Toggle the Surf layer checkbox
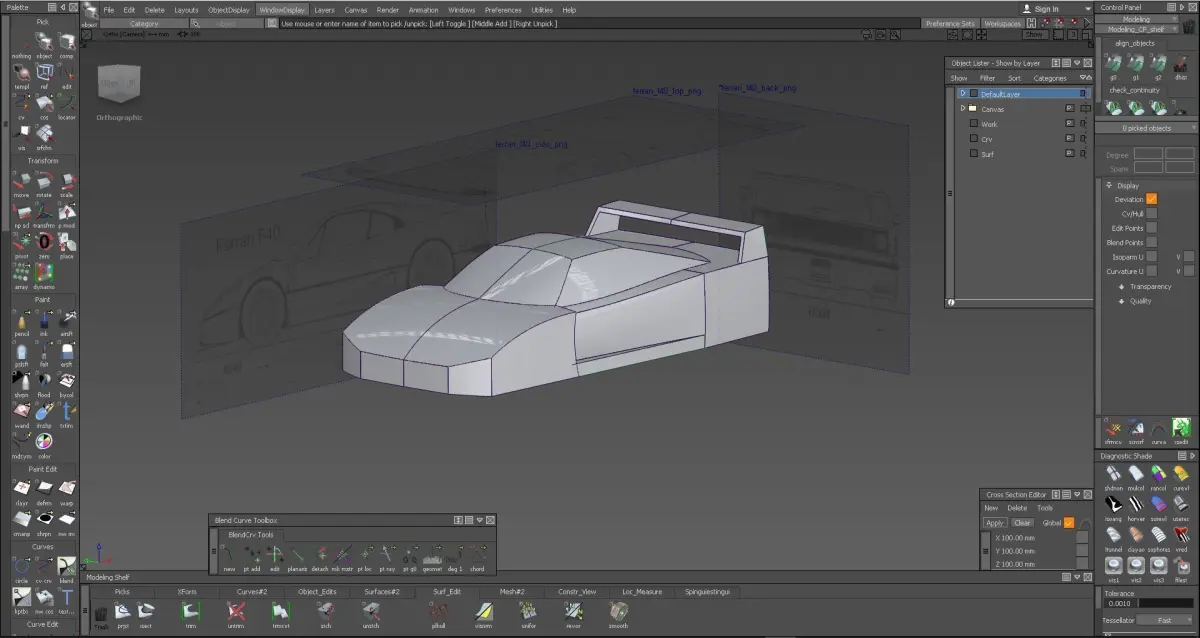The image size is (1200, 638). [x=974, y=154]
